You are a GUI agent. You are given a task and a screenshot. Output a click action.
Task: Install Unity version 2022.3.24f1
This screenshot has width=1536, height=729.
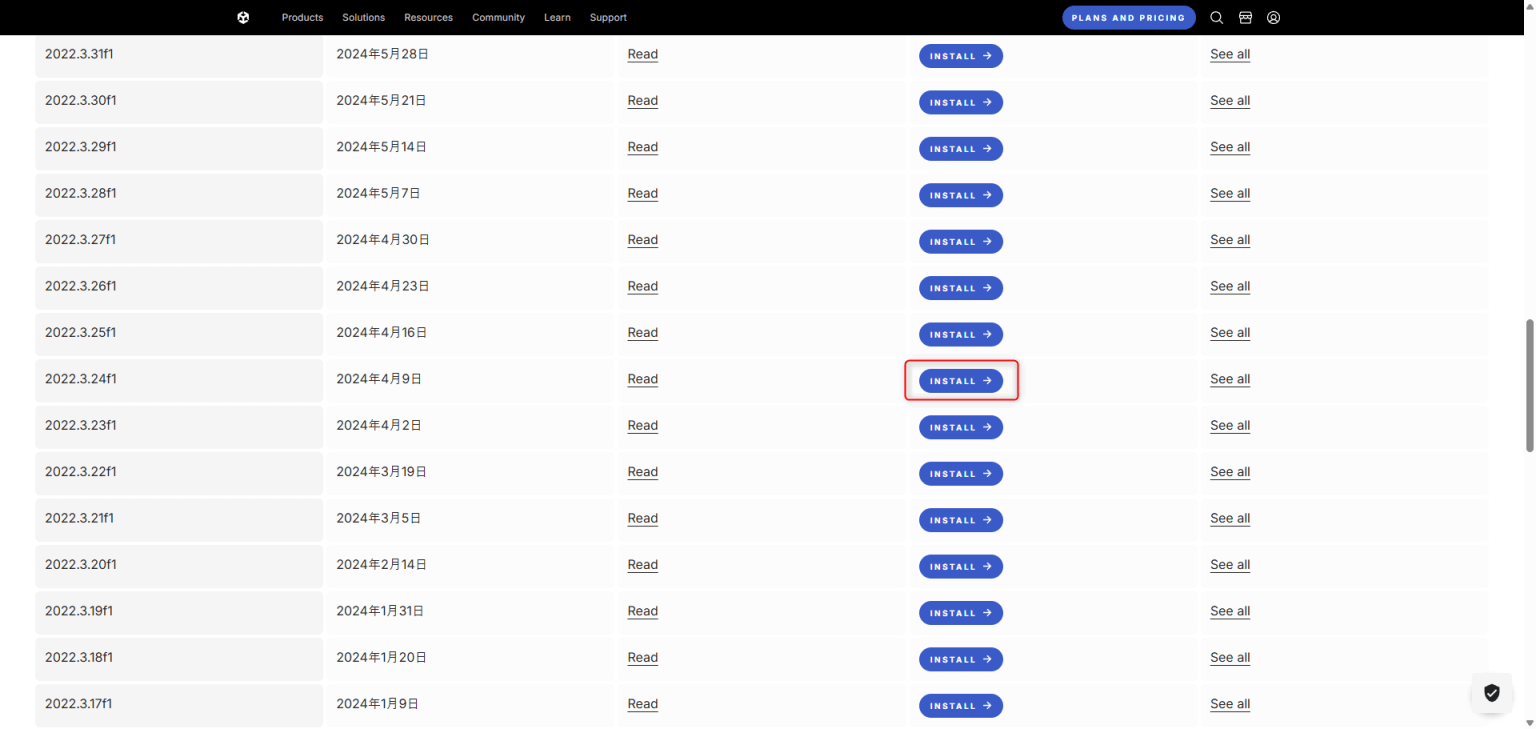pyautogui.click(x=960, y=381)
